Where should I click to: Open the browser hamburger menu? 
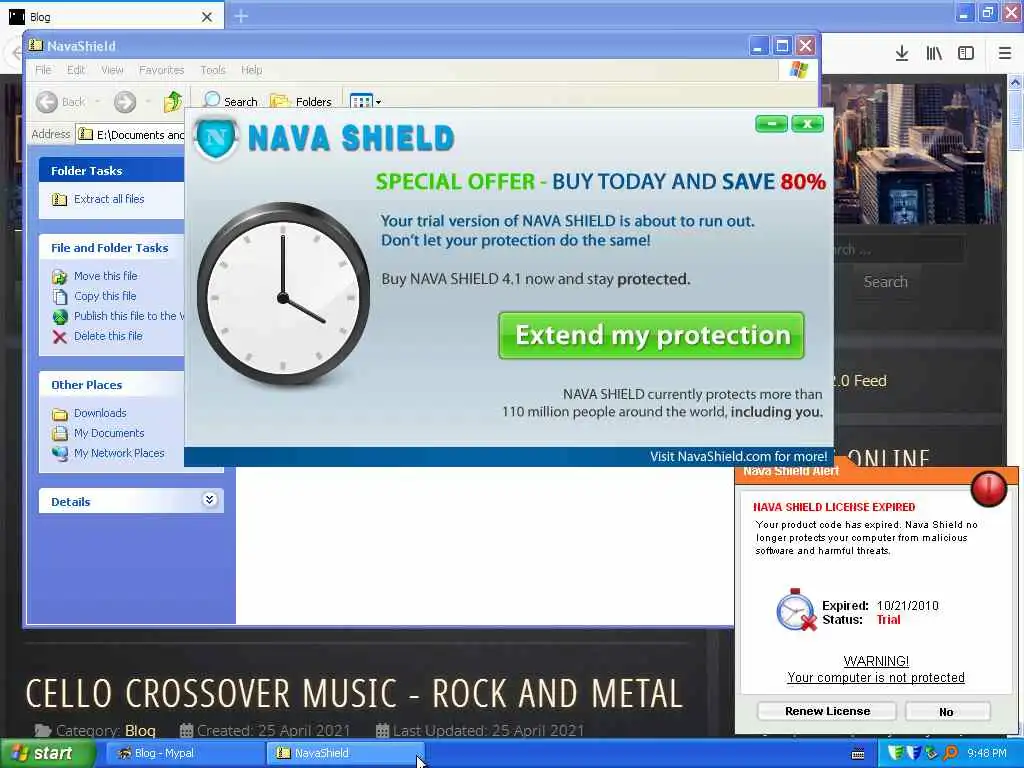click(x=1005, y=54)
